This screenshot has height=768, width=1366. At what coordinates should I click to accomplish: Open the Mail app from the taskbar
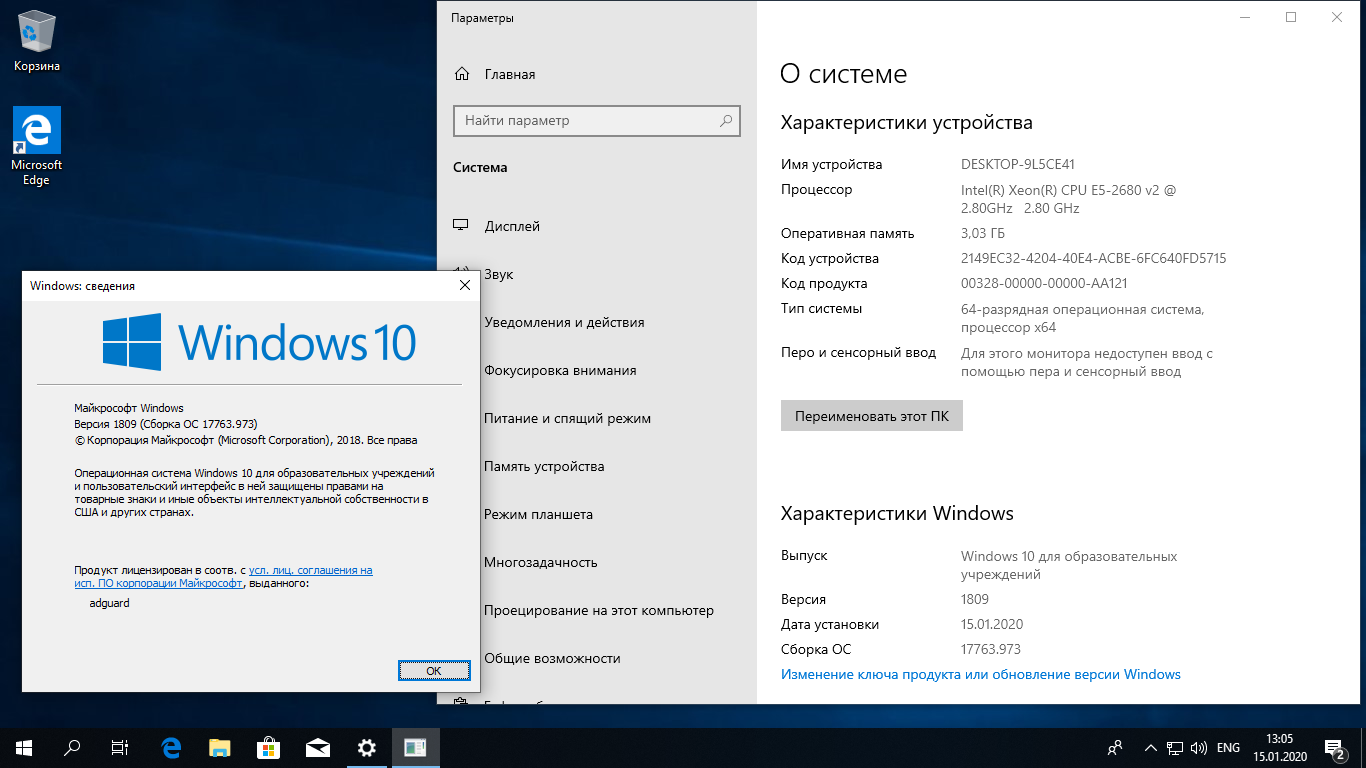(318, 747)
